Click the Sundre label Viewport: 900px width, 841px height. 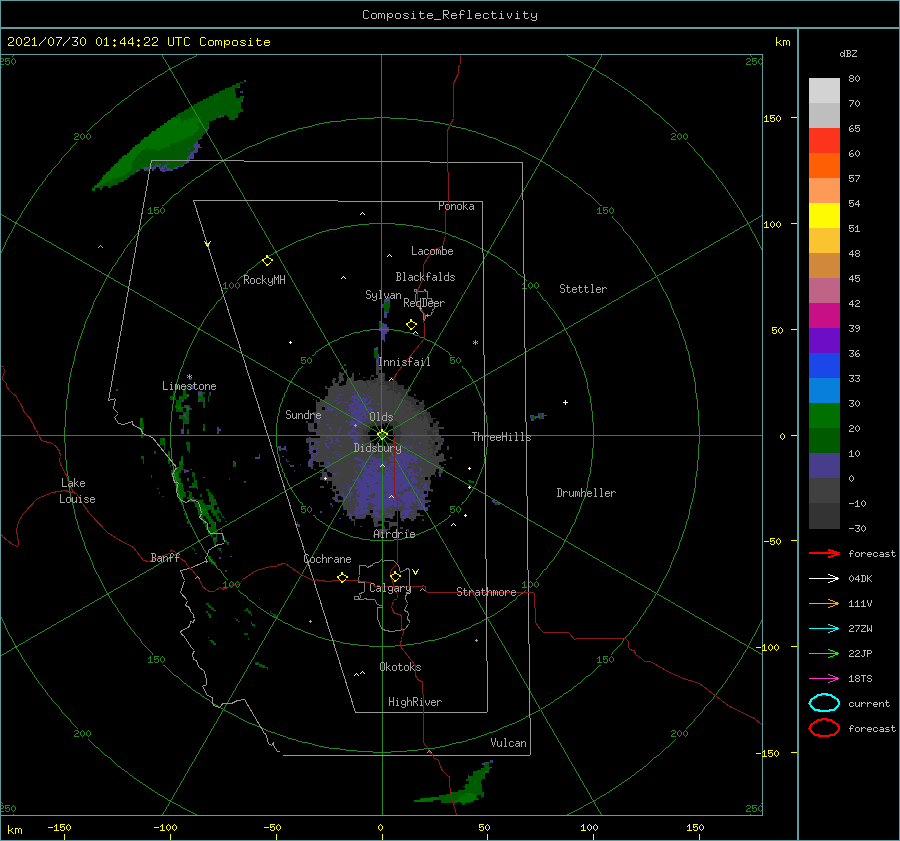coord(303,414)
